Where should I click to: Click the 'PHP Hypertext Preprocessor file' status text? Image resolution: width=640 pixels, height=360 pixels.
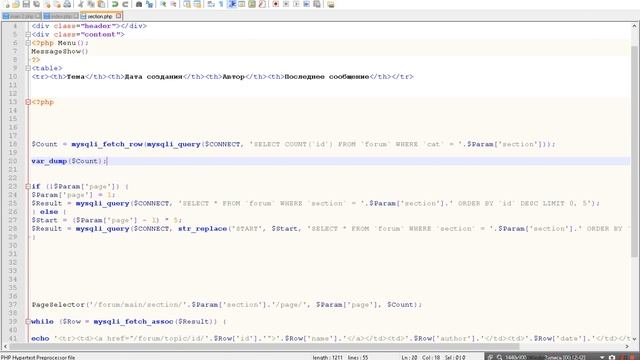coord(38,357)
